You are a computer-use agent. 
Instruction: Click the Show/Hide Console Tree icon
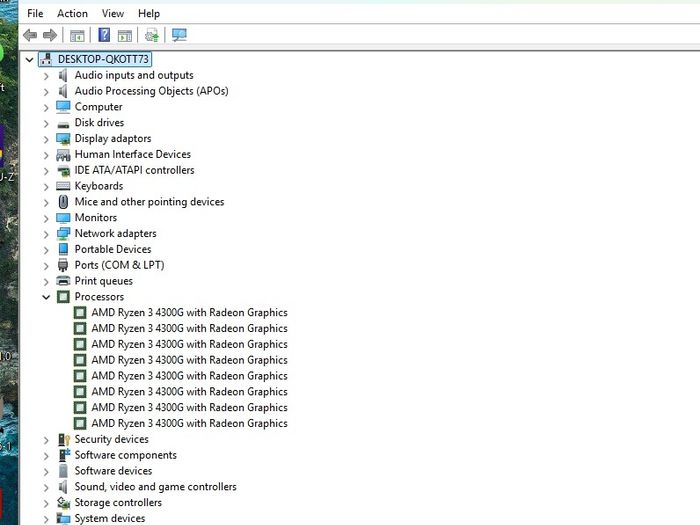click(x=77, y=35)
